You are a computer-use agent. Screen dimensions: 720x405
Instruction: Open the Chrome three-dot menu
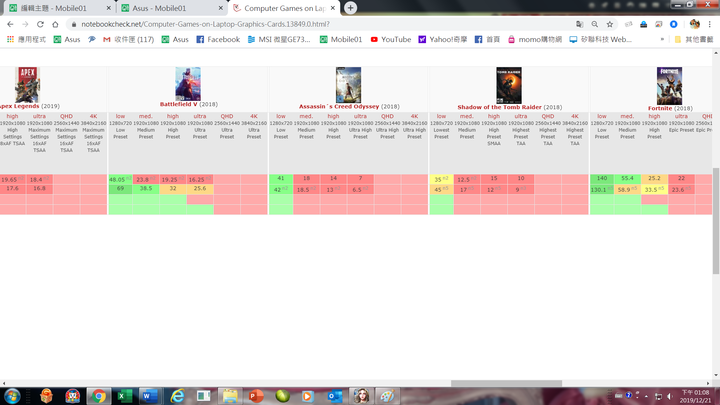coord(710,24)
